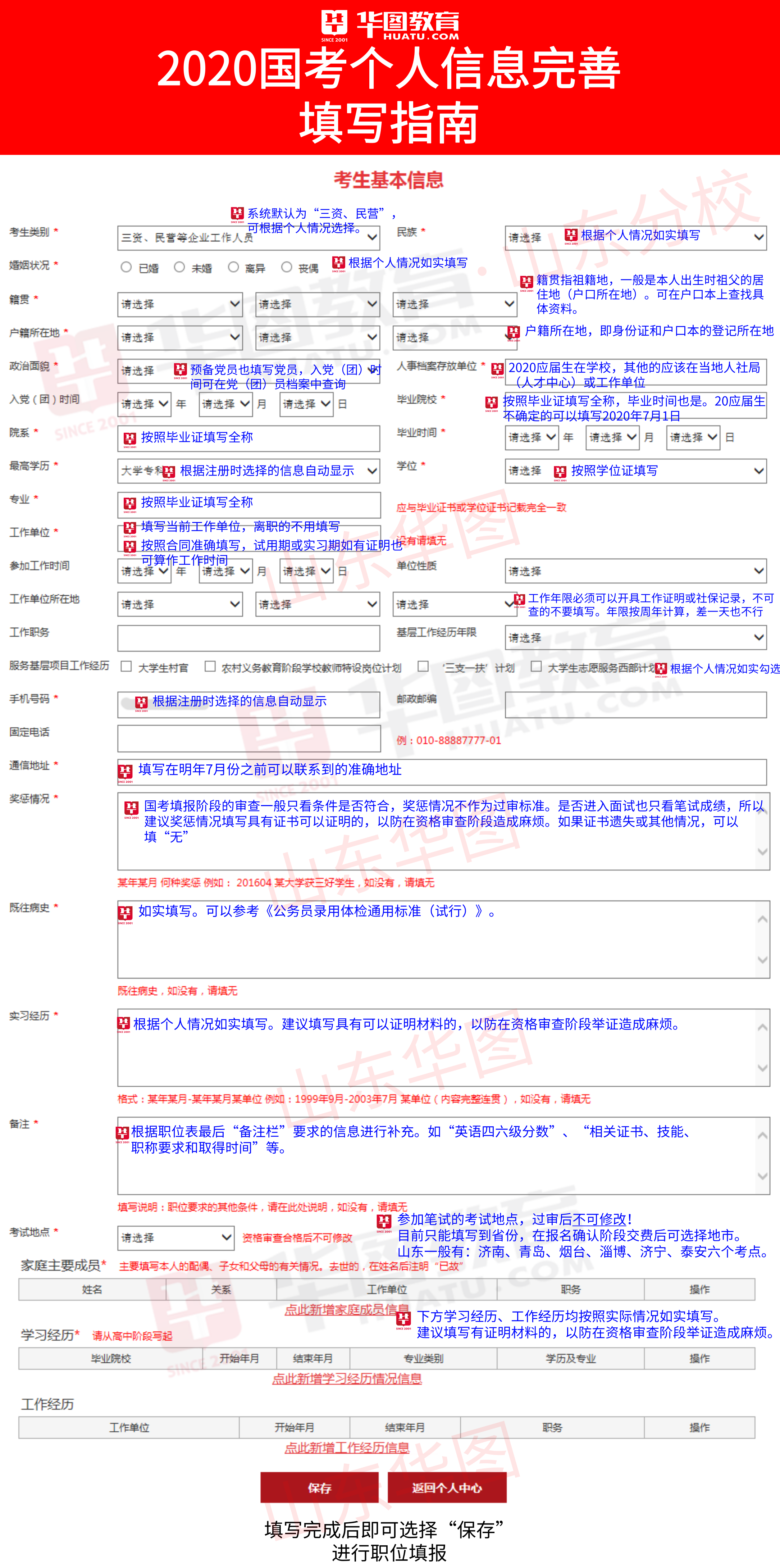Check the '三支一扶'计划 box

click(423, 667)
